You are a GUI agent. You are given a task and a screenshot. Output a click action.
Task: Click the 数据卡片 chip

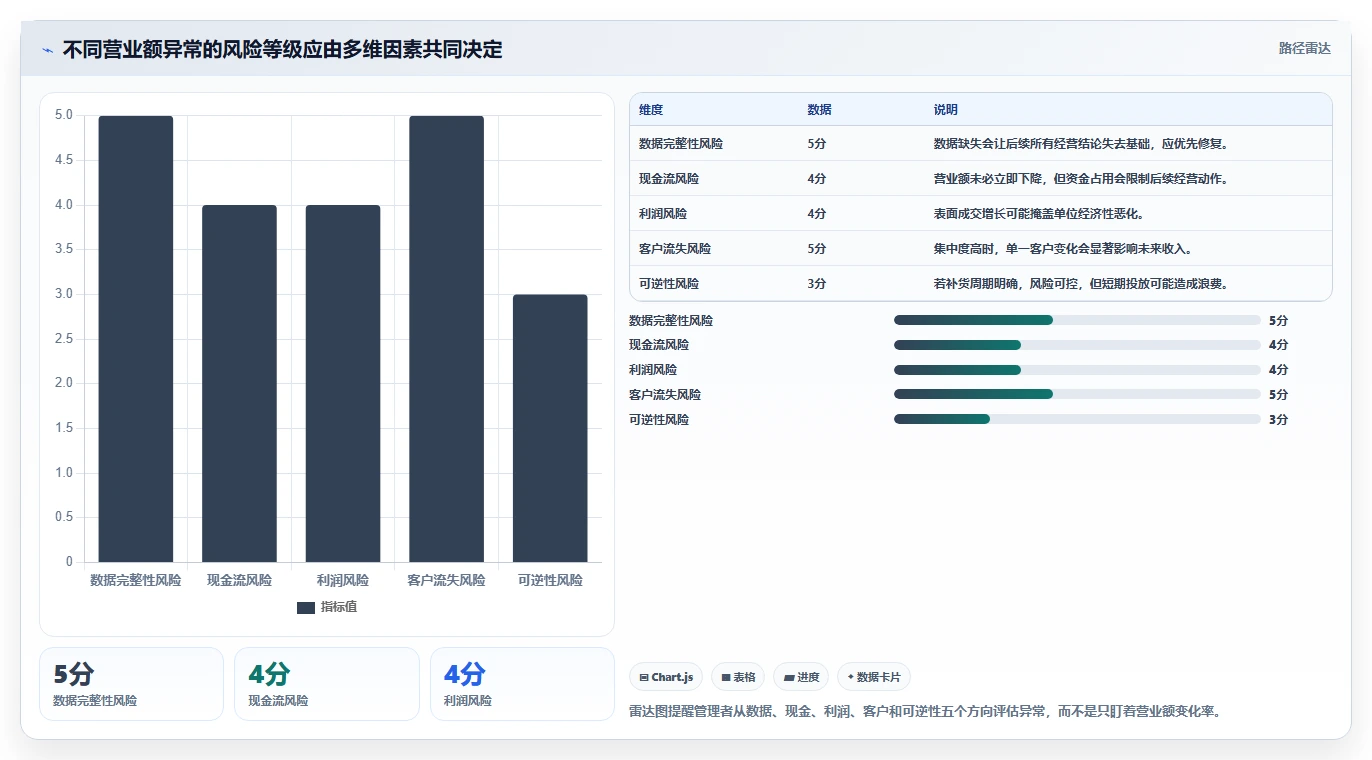tap(874, 677)
